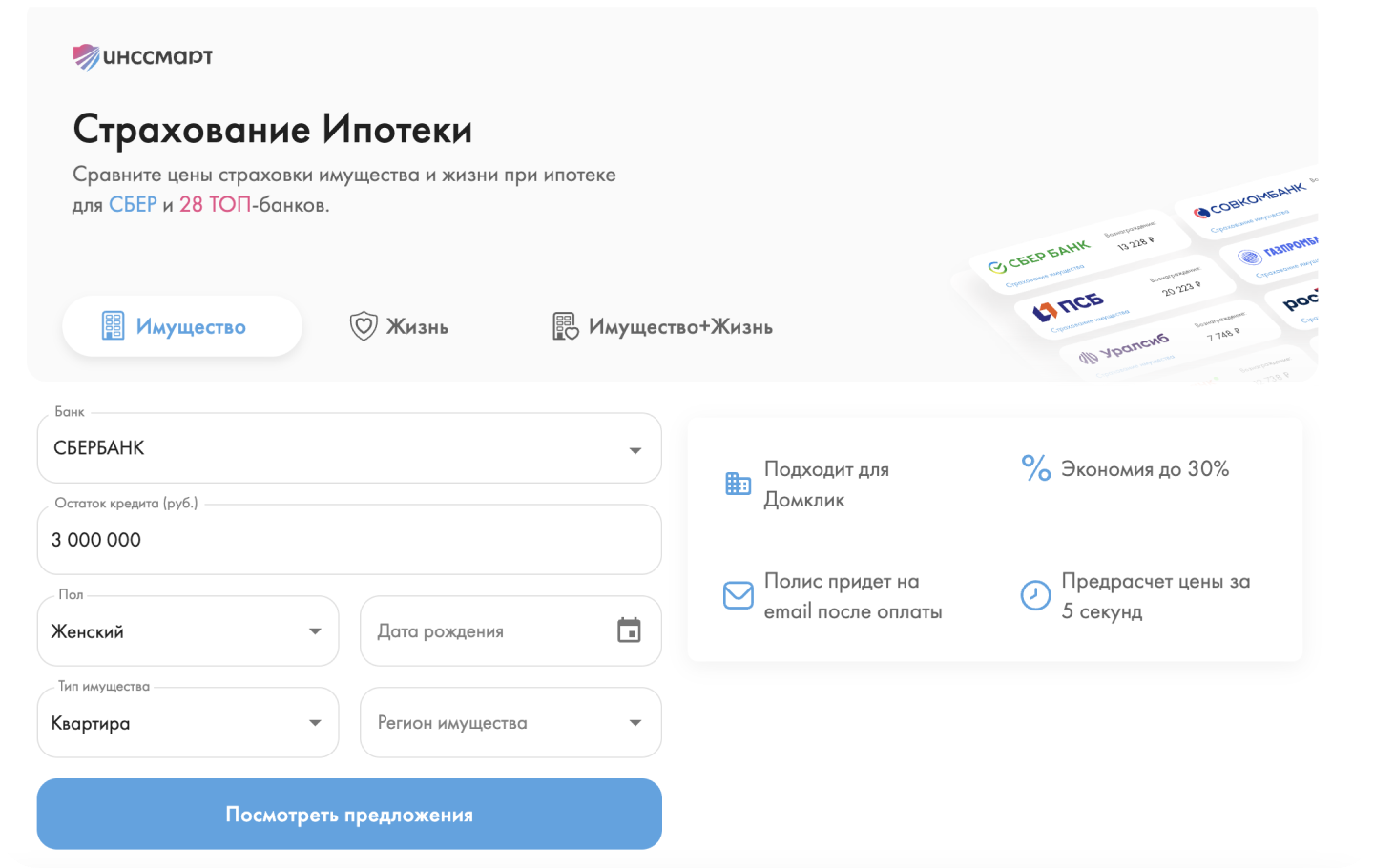Screen dimensions: 1374x868
Task: Click the arrow of the Пол dropdown
Action: click(x=315, y=631)
